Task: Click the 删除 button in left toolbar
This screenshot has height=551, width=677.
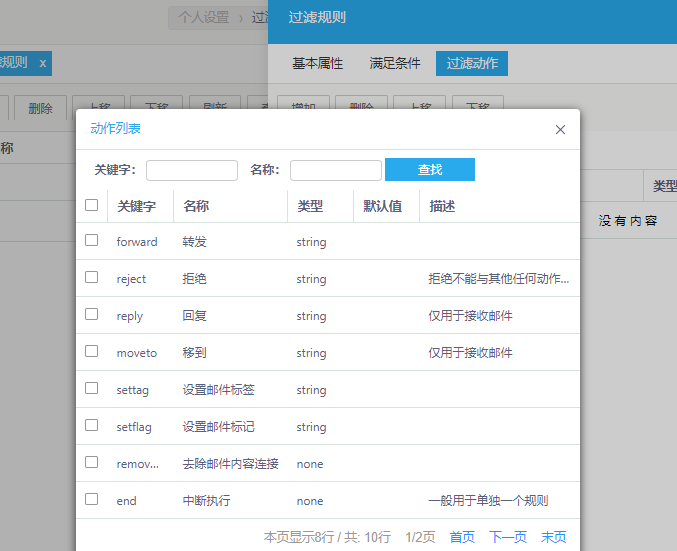Action: (x=41, y=108)
